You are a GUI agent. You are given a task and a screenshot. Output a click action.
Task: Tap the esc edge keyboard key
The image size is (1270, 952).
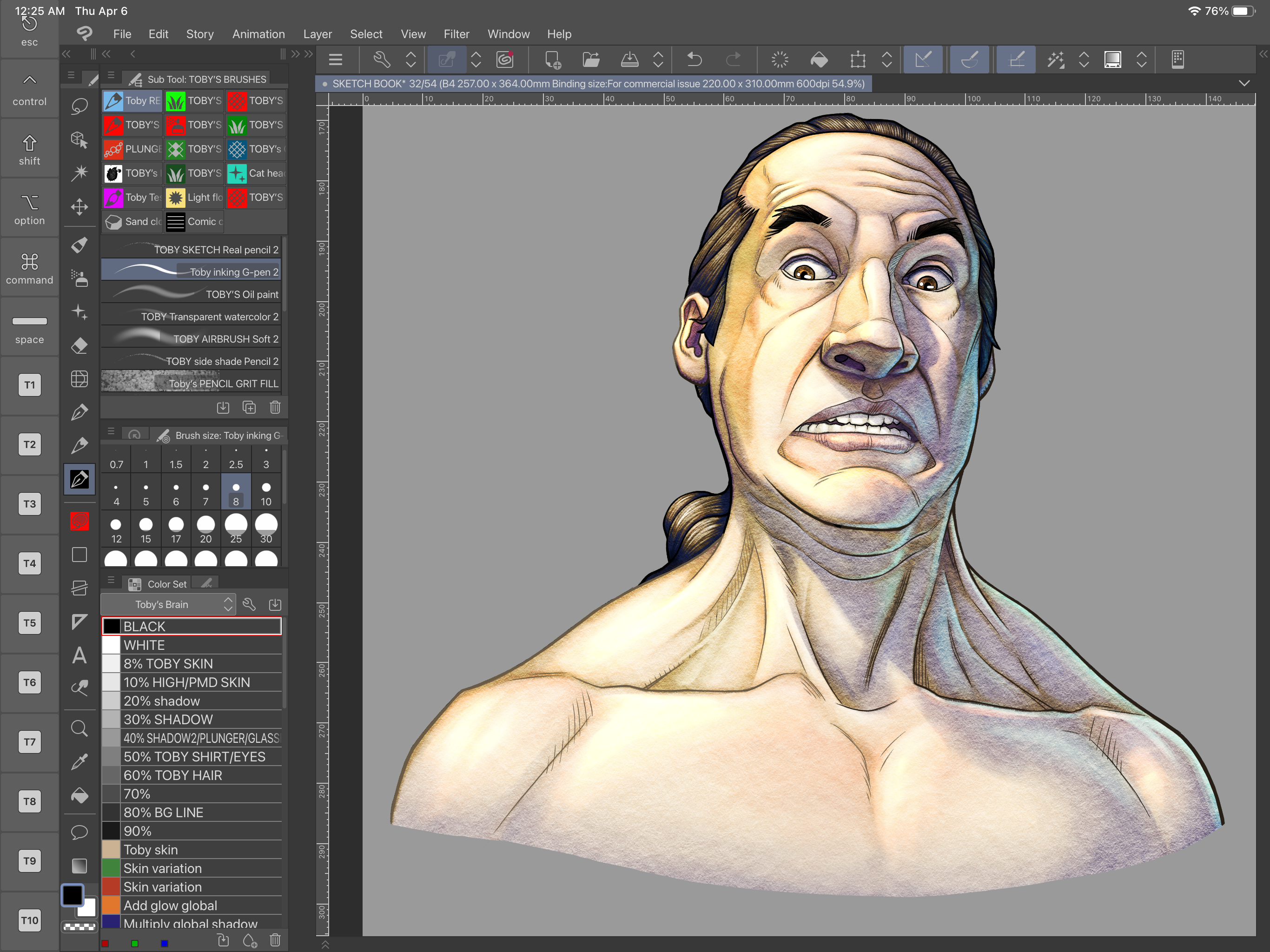tap(29, 30)
